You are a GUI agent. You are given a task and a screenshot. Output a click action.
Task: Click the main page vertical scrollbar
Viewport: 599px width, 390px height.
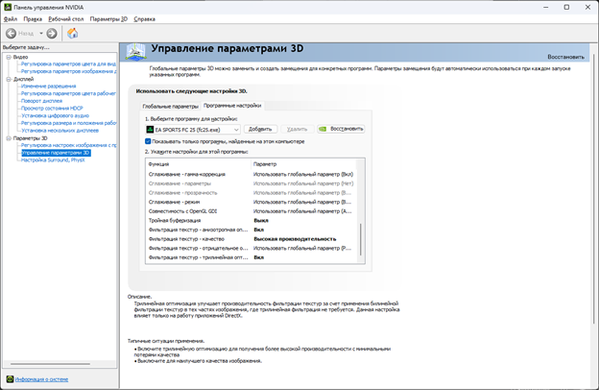coord(594,189)
